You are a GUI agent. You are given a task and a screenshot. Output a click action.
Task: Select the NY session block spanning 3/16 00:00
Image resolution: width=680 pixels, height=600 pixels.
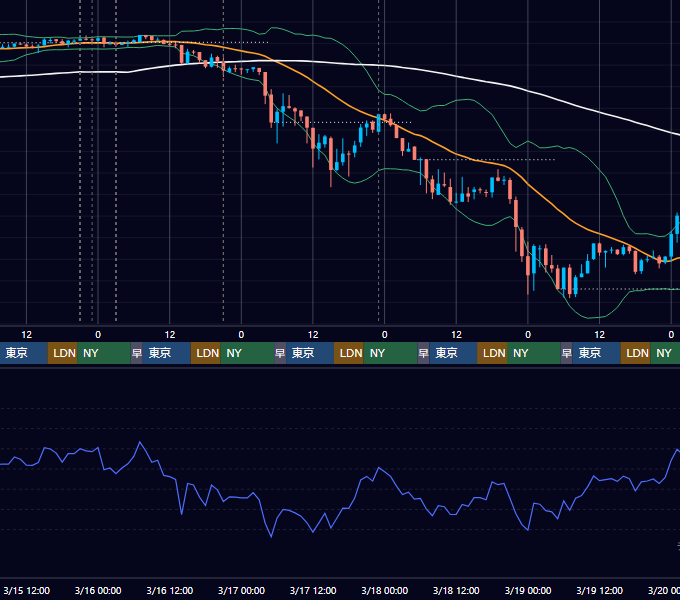104,353
